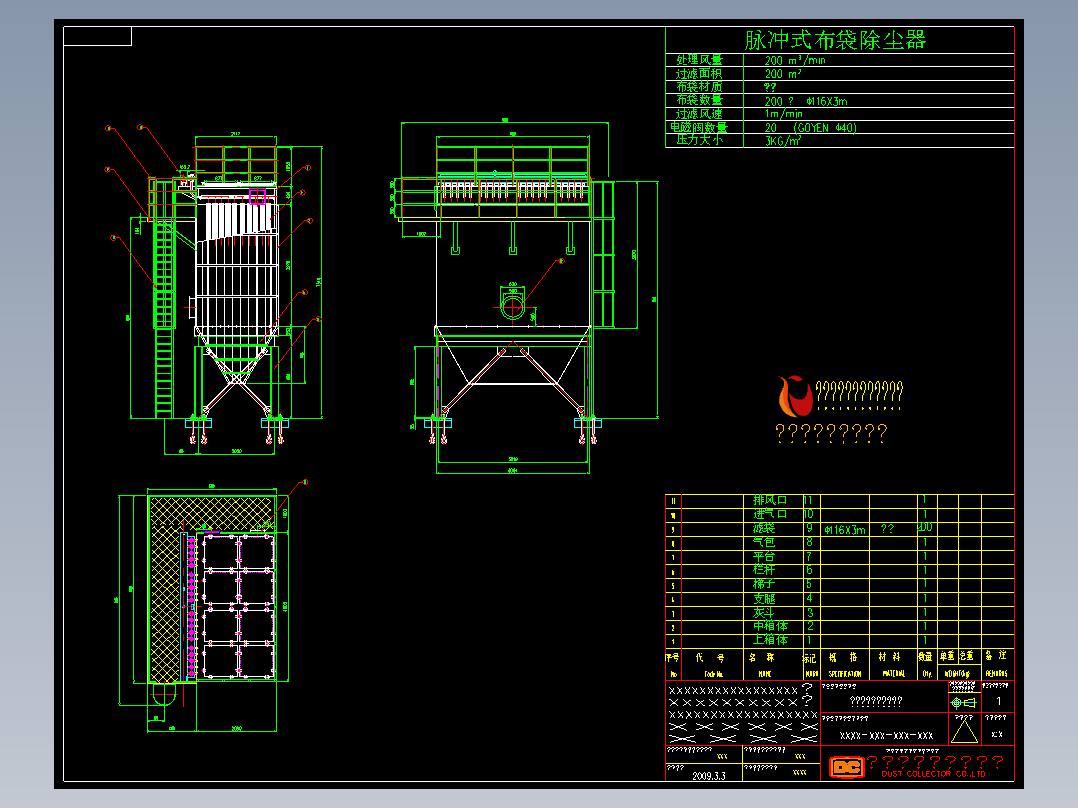Screen dimensions: 1078x808
Task: Click the 1m/min value
Action: pyautogui.click(x=784, y=114)
